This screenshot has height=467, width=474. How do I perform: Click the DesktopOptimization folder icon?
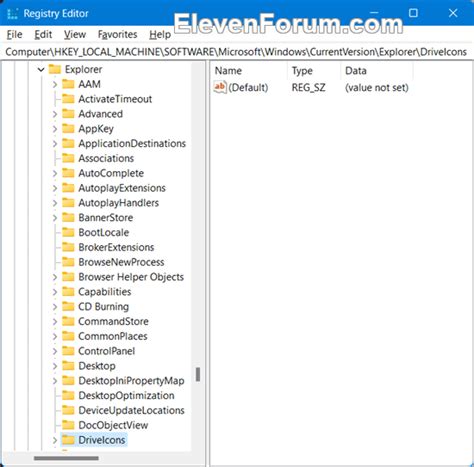coord(68,396)
